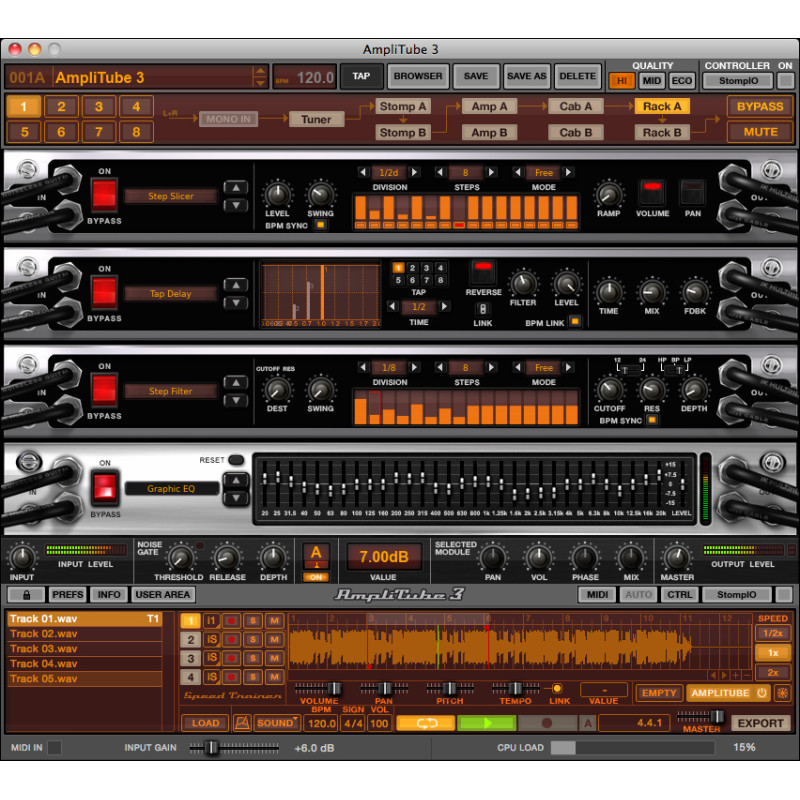Viewport: 800px width, 800px height.
Task: Click the PREFS button
Action: (67, 594)
